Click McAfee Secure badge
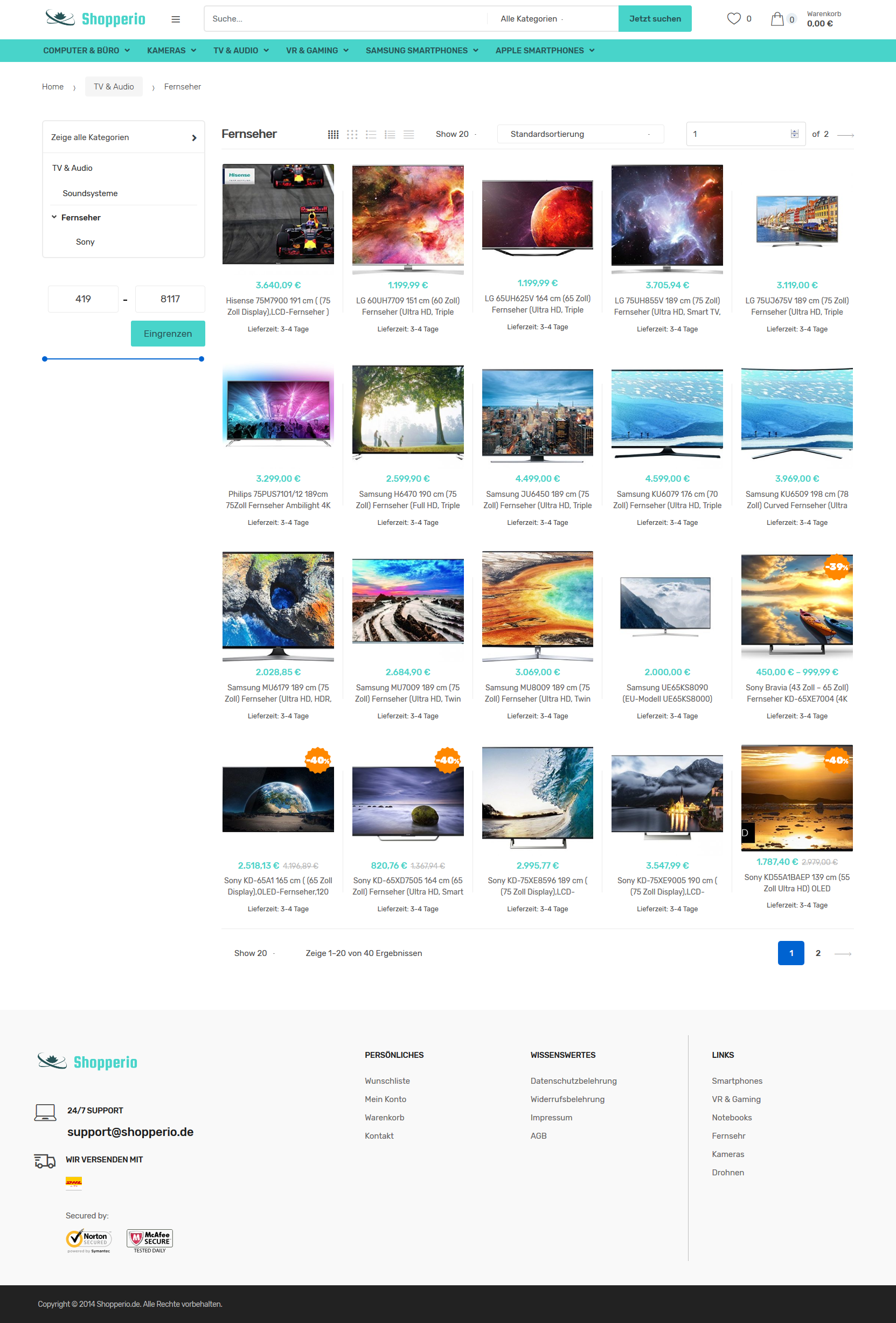896x1323 pixels. (150, 1241)
